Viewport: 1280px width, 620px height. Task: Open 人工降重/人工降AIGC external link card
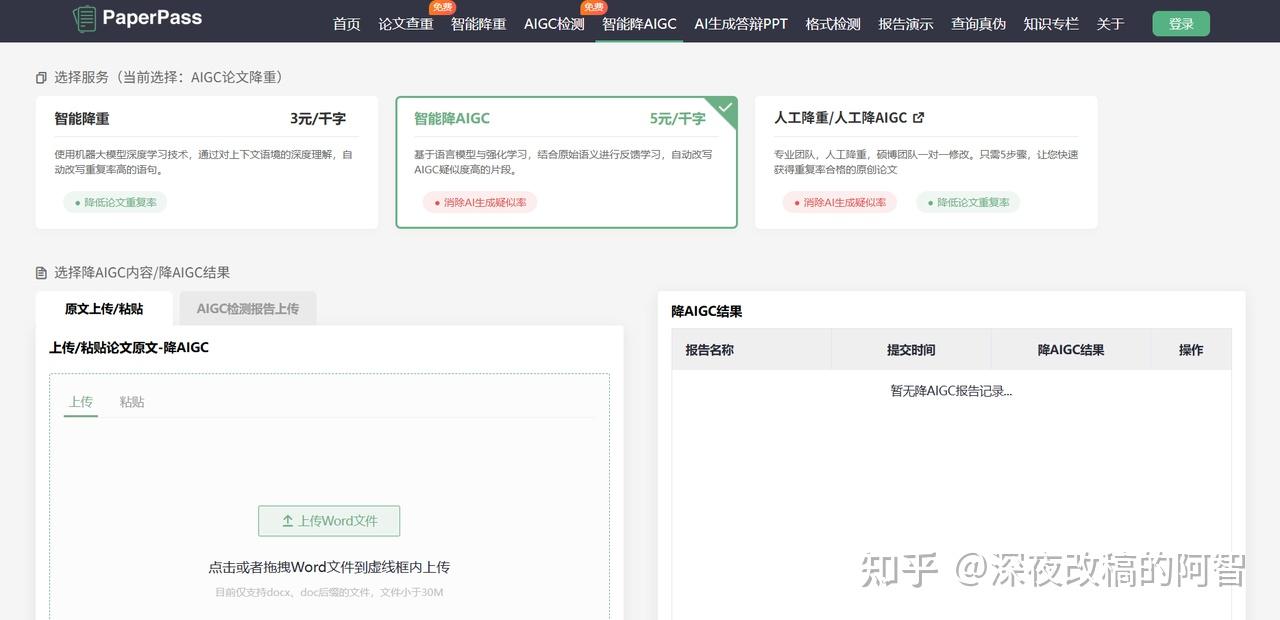click(x=926, y=162)
